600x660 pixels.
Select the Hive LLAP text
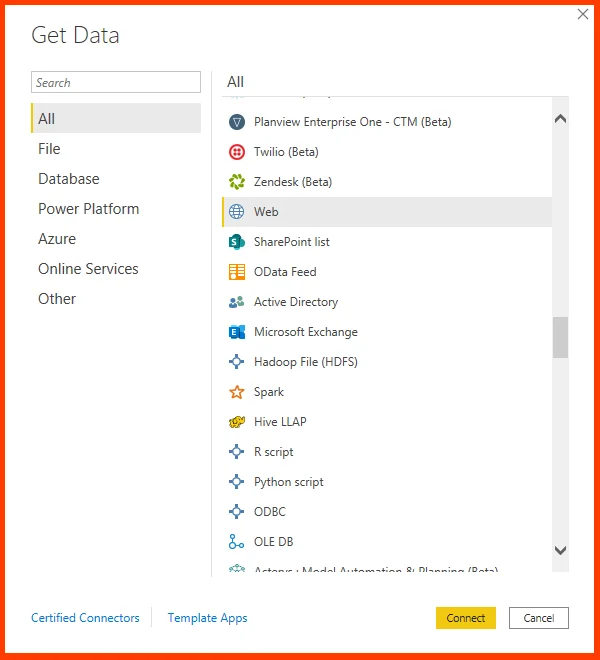pos(280,422)
